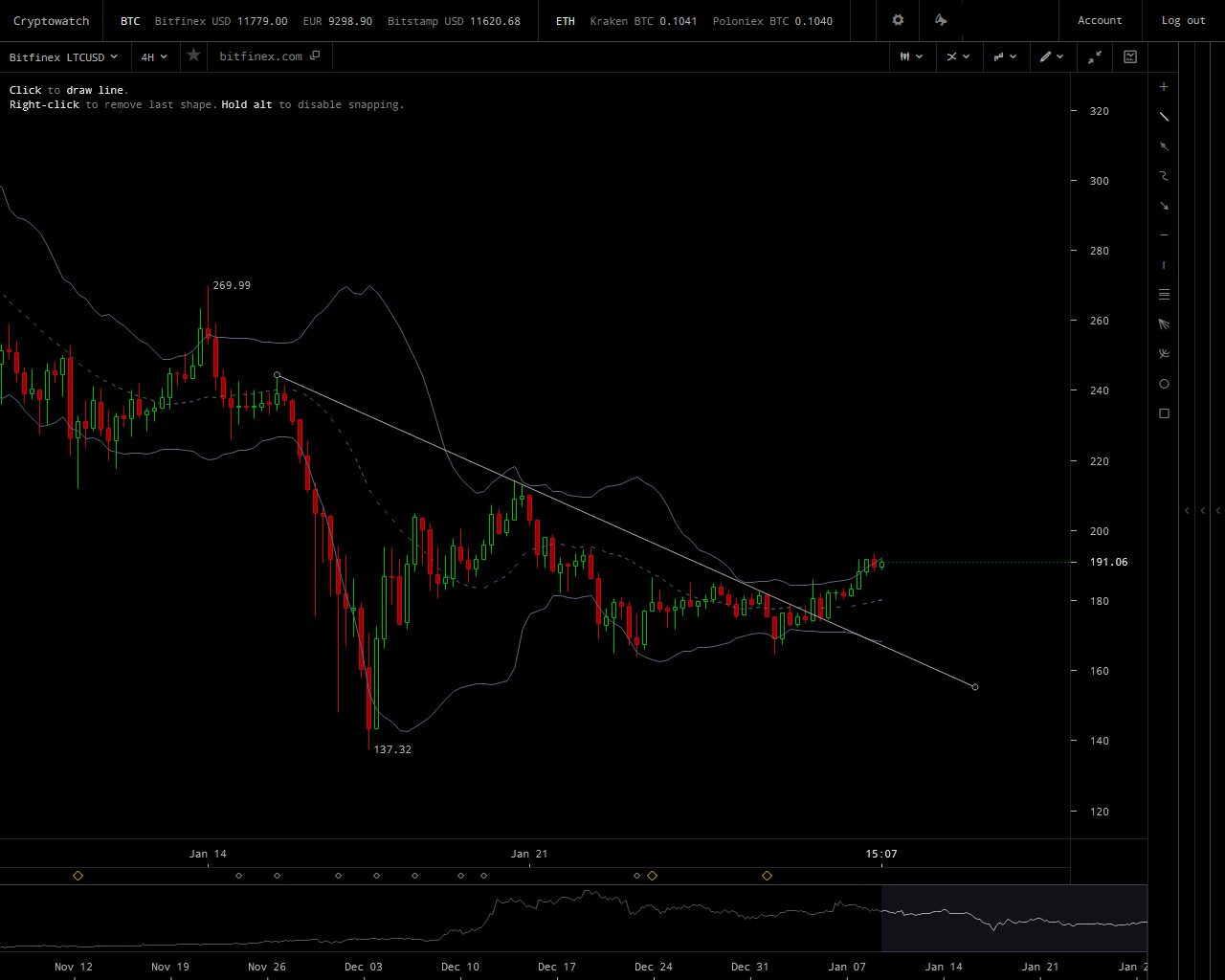Image resolution: width=1225 pixels, height=980 pixels.
Task: Open the alerts megaphone icon
Action: click(x=941, y=20)
